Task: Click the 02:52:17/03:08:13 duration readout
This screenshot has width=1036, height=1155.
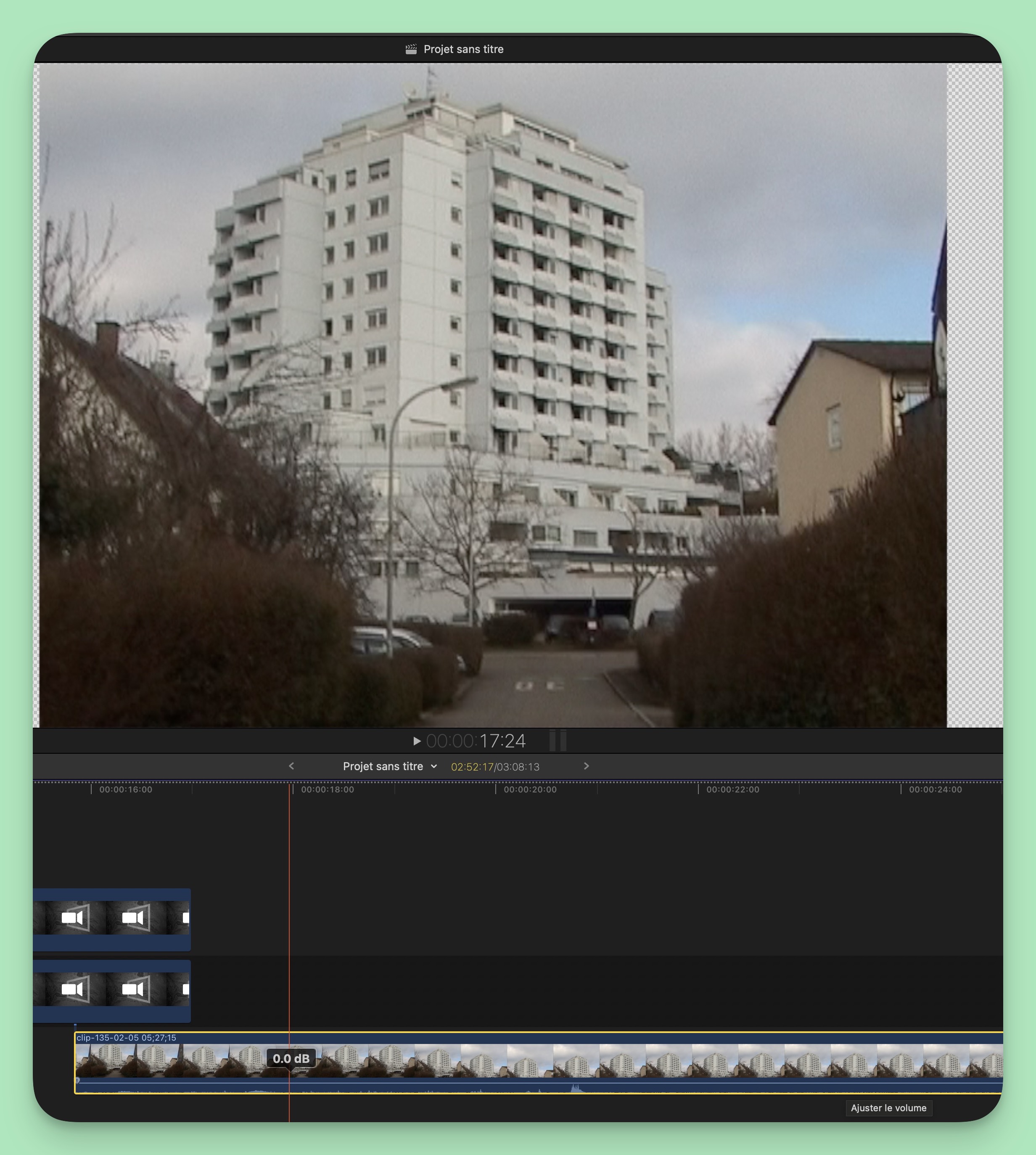Action: coord(495,767)
